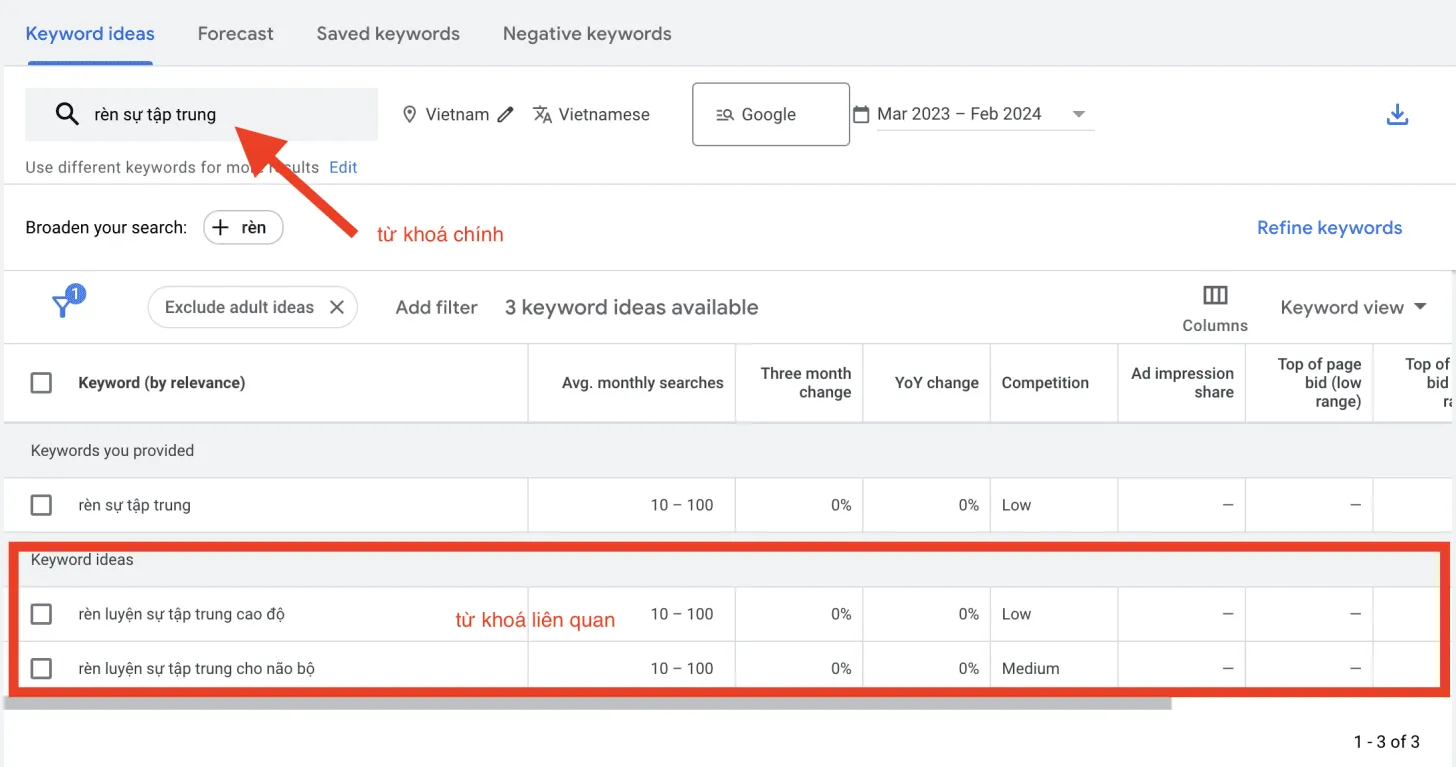The image size is (1456, 767).
Task: Open the Negative keywords tab
Action: click(x=587, y=33)
